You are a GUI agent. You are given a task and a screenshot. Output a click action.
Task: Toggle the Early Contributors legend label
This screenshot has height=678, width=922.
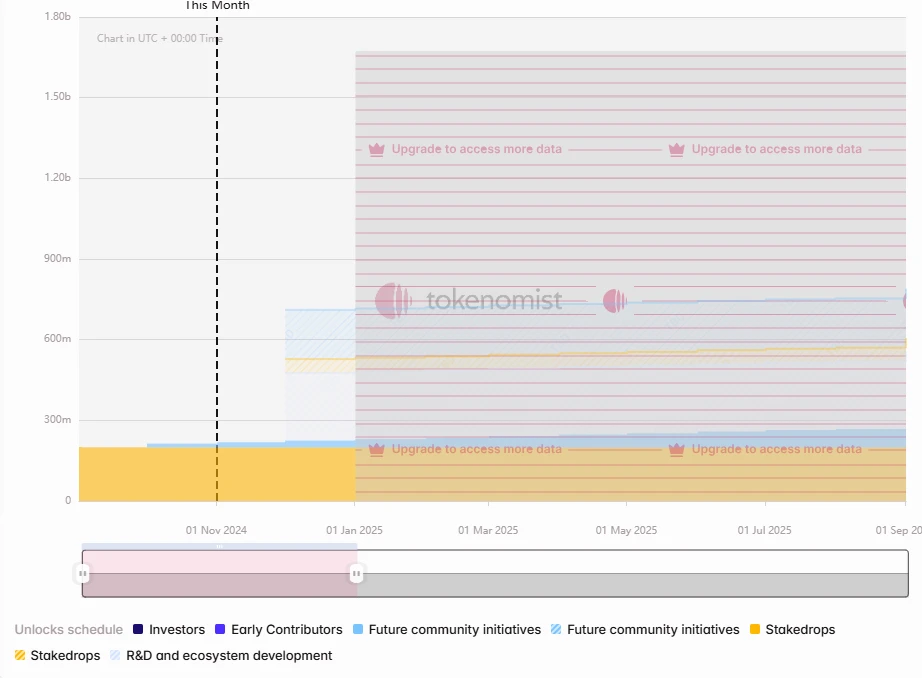(x=286, y=630)
